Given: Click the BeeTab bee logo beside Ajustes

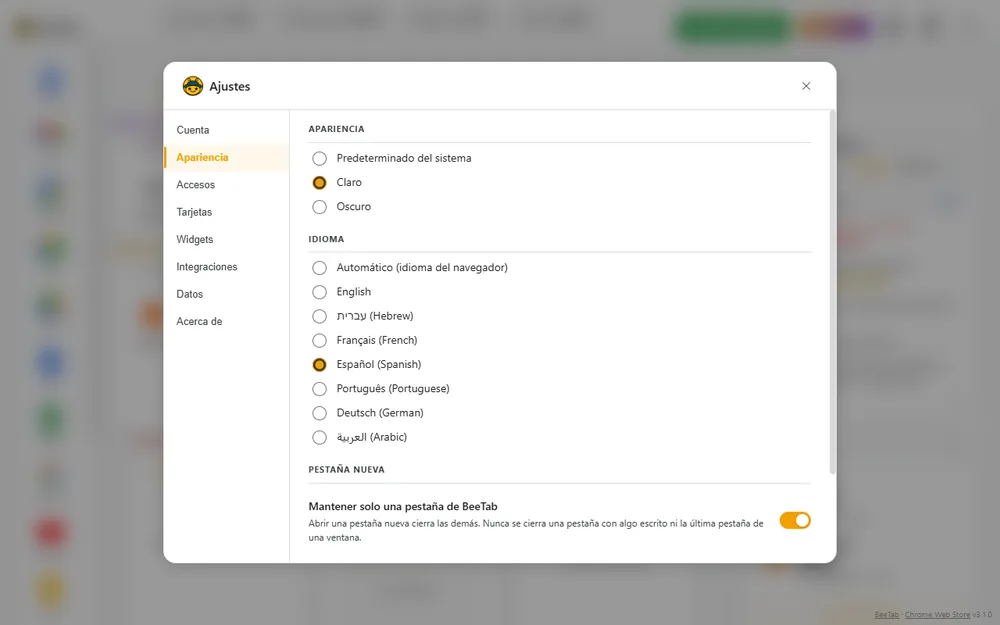Looking at the screenshot, I should pyautogui.click(x=193, y=86).
